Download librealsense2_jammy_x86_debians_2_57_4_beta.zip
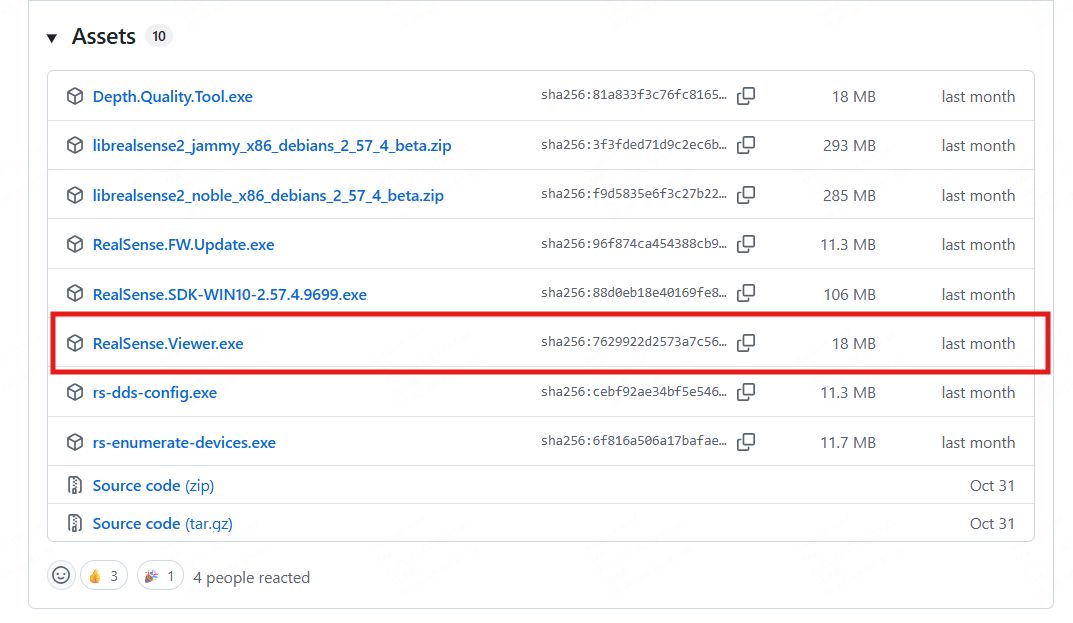The height and width of the screenshot is (623, 1073). [272, 146]
